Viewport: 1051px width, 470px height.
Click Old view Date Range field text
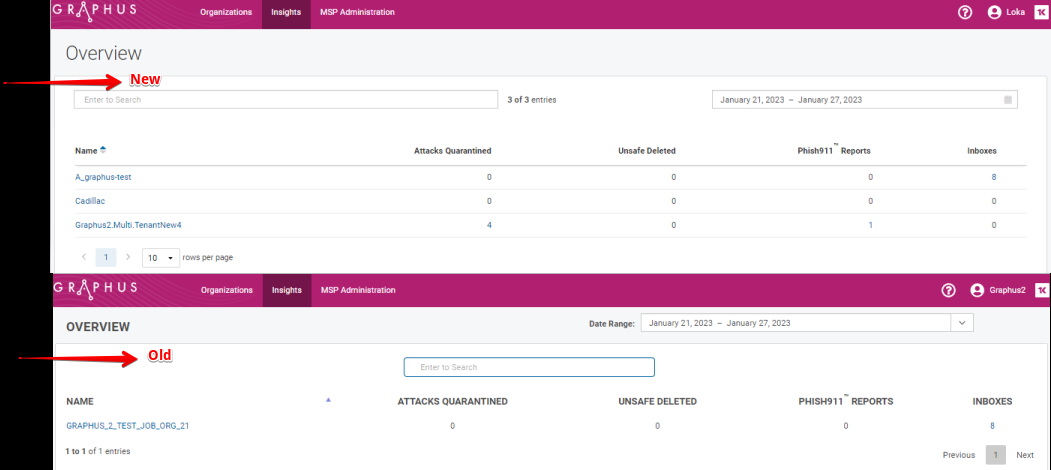(719, 322)
